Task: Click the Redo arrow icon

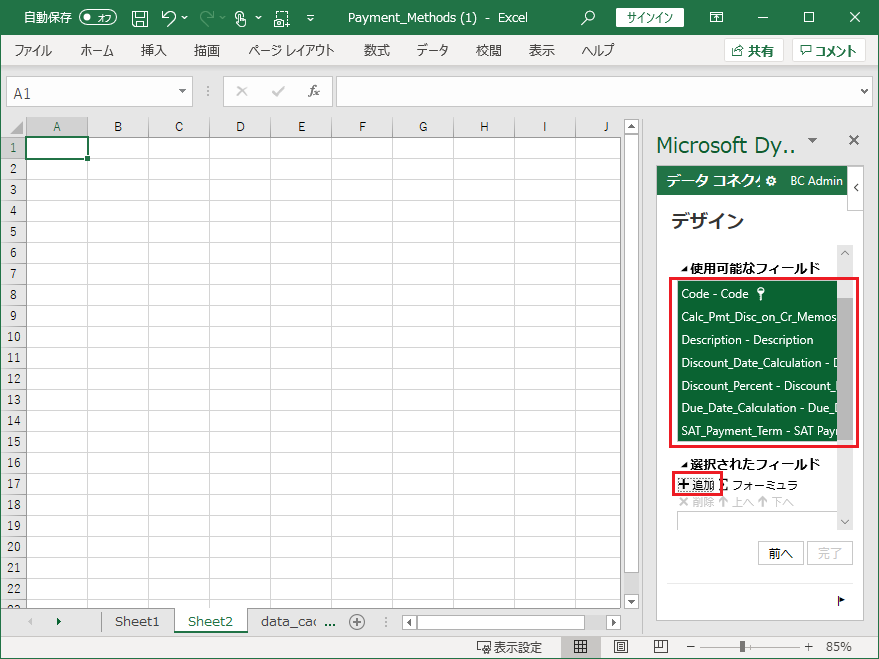Action: pyautogui.click(x=207, y=18)
